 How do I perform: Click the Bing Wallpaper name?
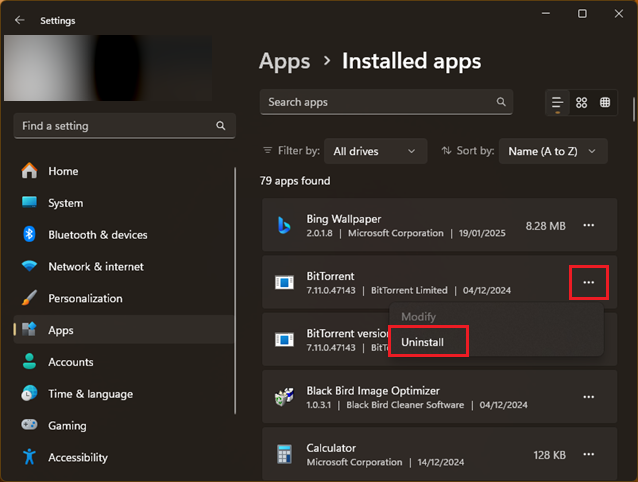click(x=344, y=219)
